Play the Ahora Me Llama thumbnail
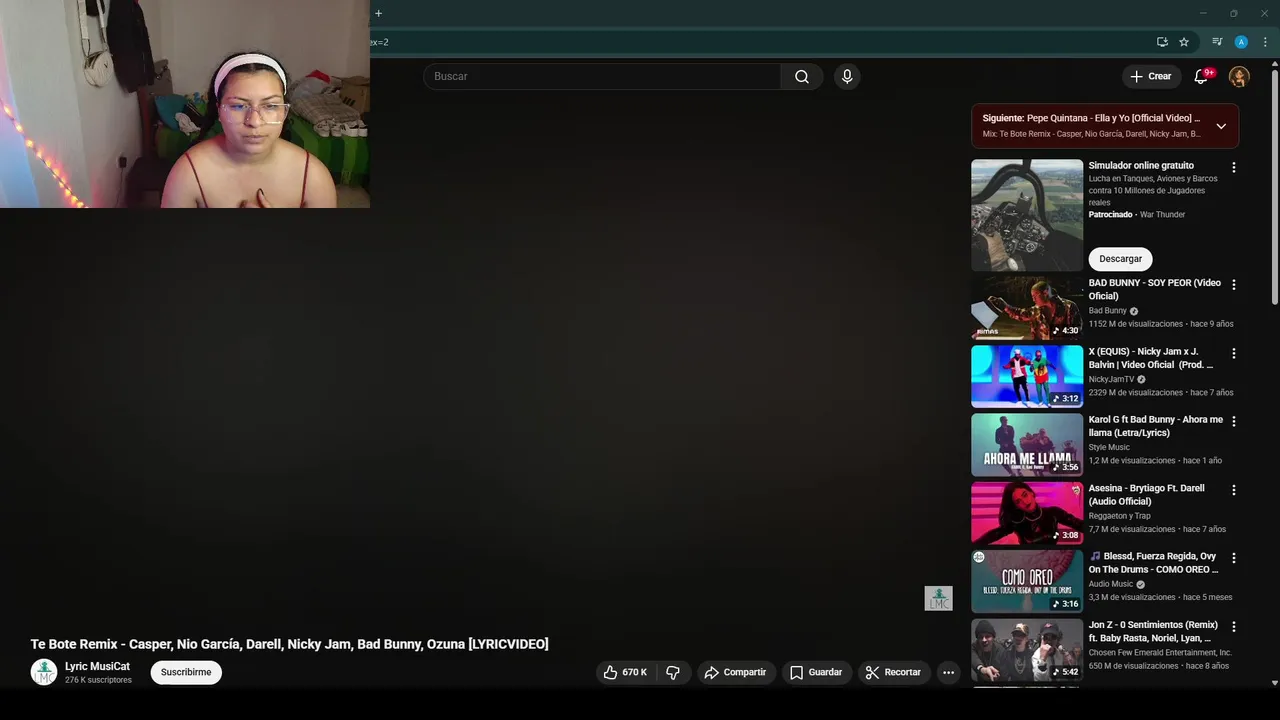The image size is (1280, 720). [x=1027, y=445]
